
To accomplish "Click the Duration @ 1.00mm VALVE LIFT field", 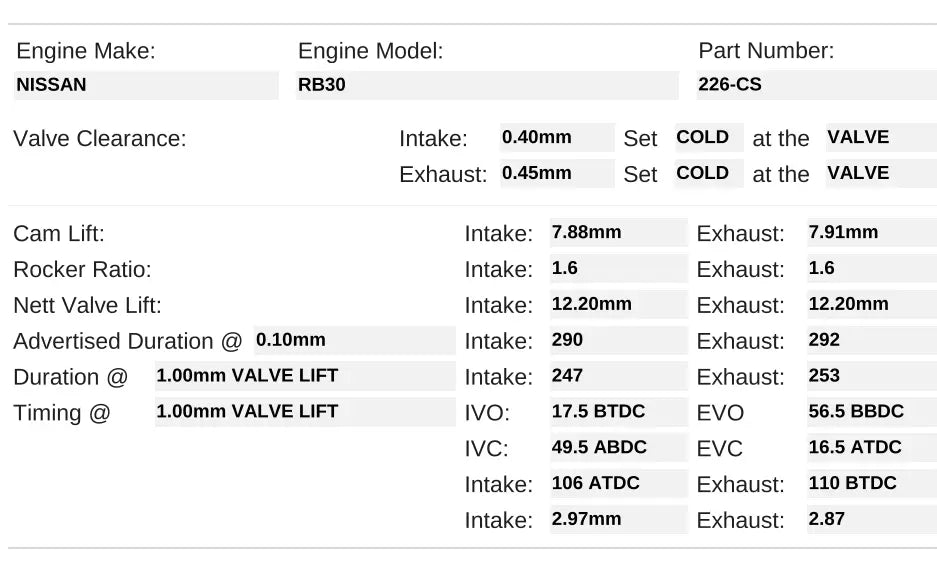I will 304,376.
